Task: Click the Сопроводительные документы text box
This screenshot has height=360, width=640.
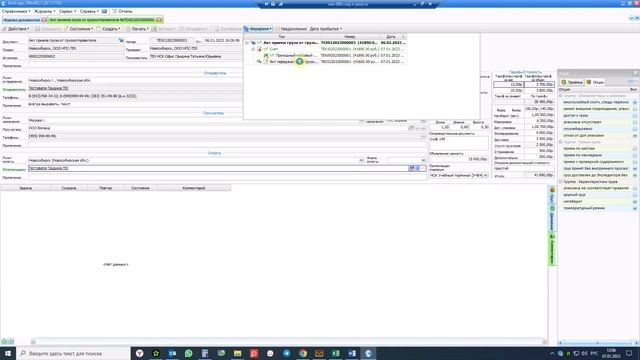Action: pos(459,143)
